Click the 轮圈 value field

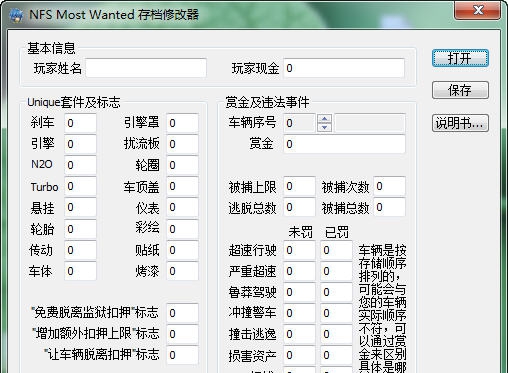coord(182,165)
